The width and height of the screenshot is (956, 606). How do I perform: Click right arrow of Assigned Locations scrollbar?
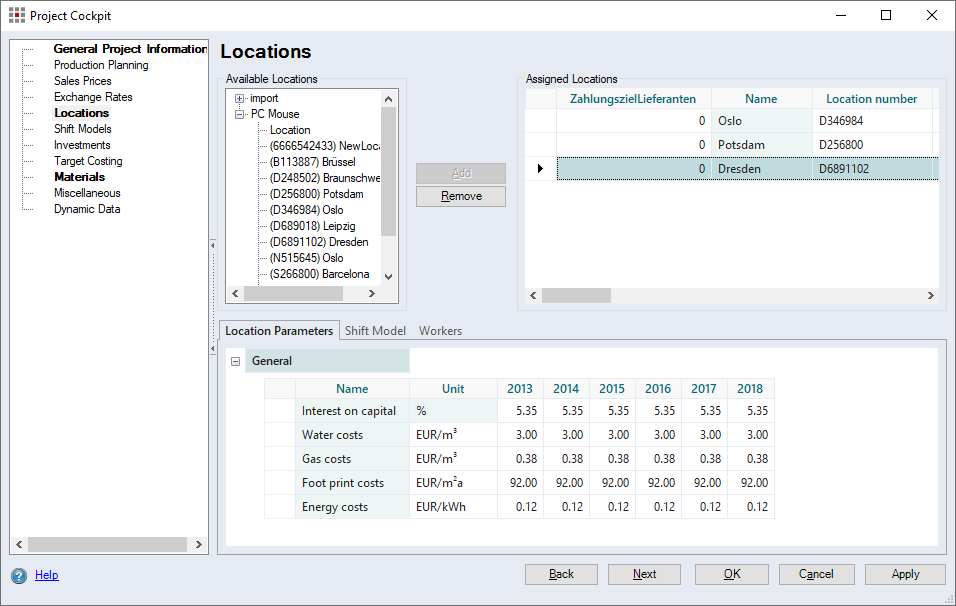(930, 296)
